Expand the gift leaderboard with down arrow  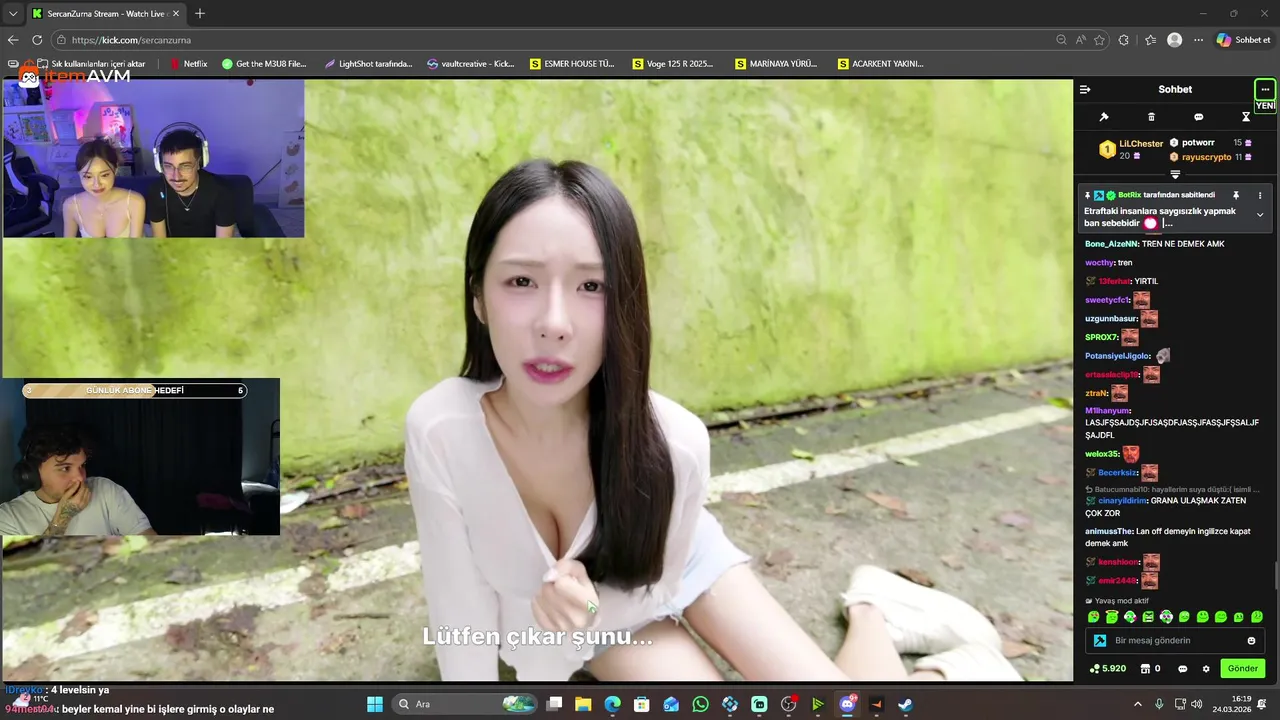coord(1175,174)
